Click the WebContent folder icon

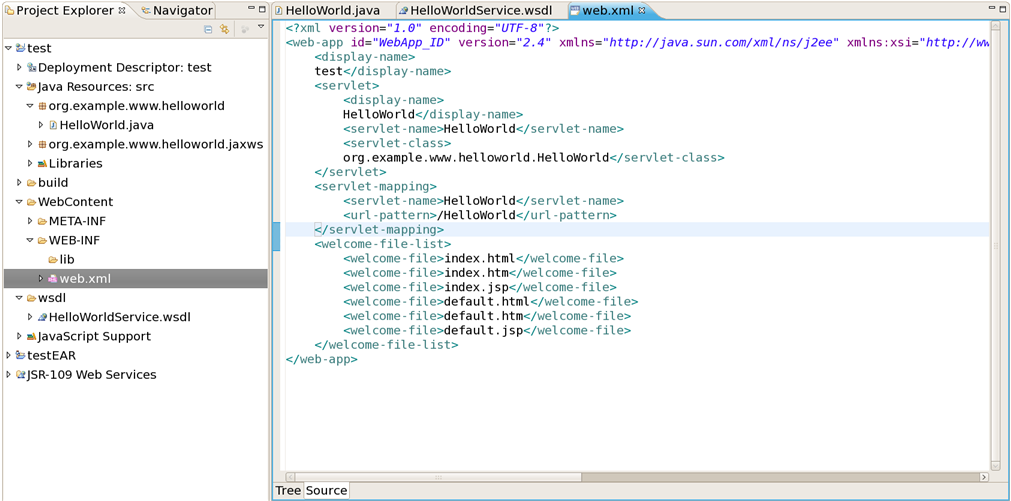click(x=32, y=202)
